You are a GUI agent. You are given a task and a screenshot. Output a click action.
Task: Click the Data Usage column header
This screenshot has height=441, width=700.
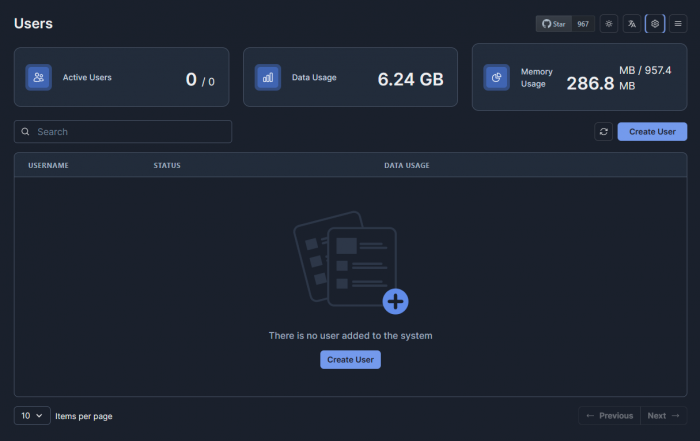click(407, 165)
